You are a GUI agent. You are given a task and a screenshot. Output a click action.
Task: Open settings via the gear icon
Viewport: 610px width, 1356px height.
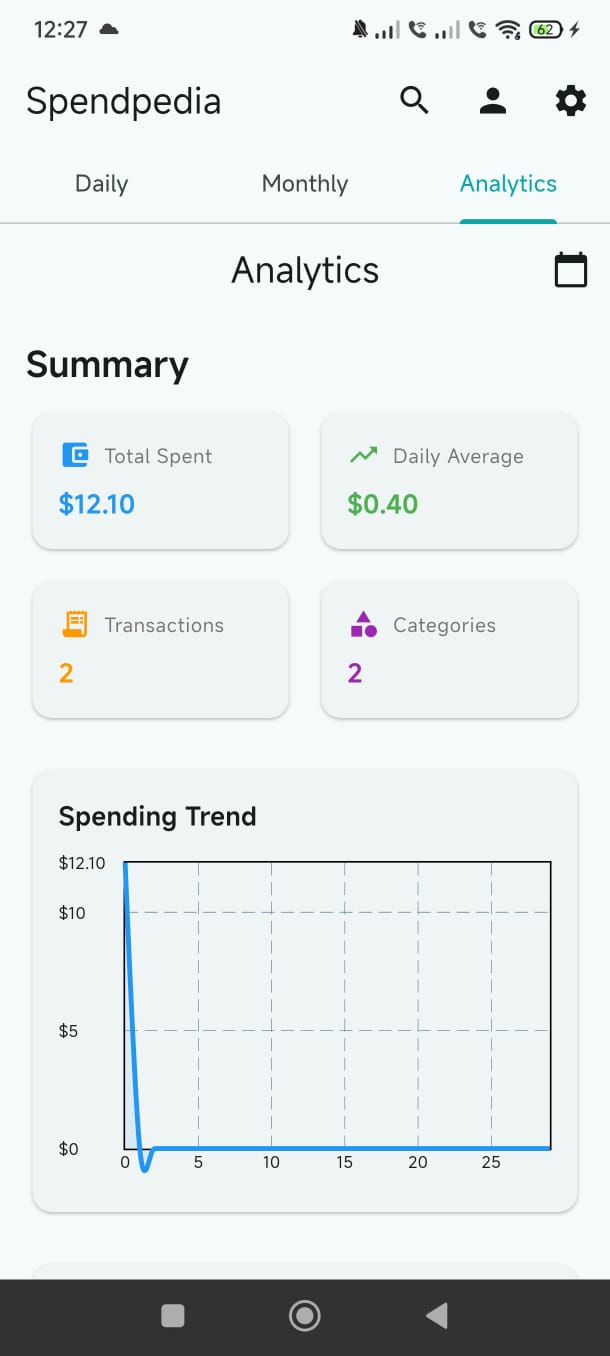point(570,100)
